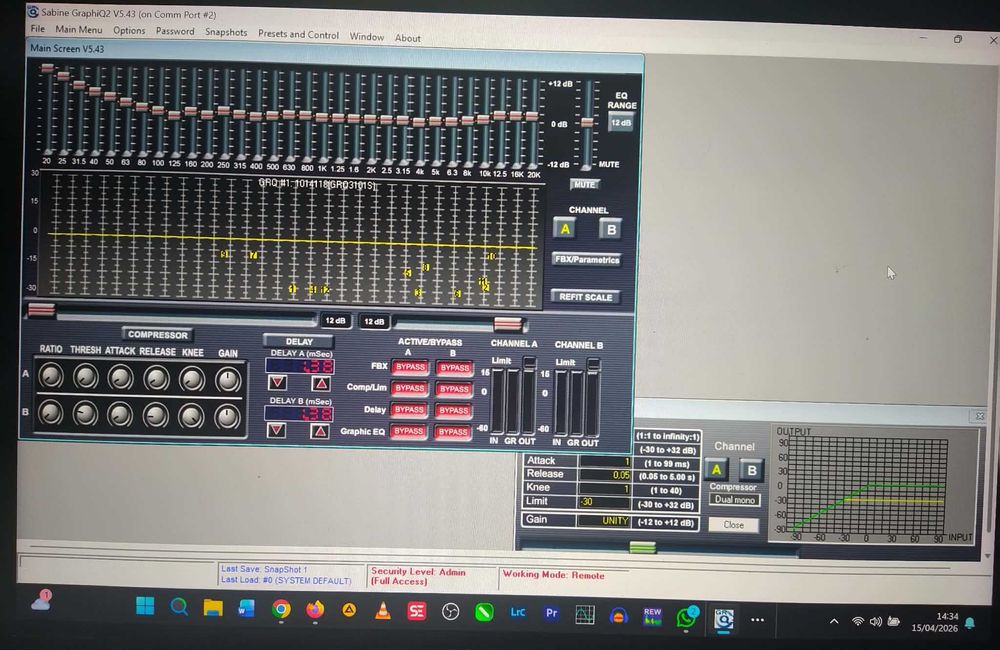Open Windows Start menu
The height and width of the screenshot is (650, 1000).
coord(145,605)
